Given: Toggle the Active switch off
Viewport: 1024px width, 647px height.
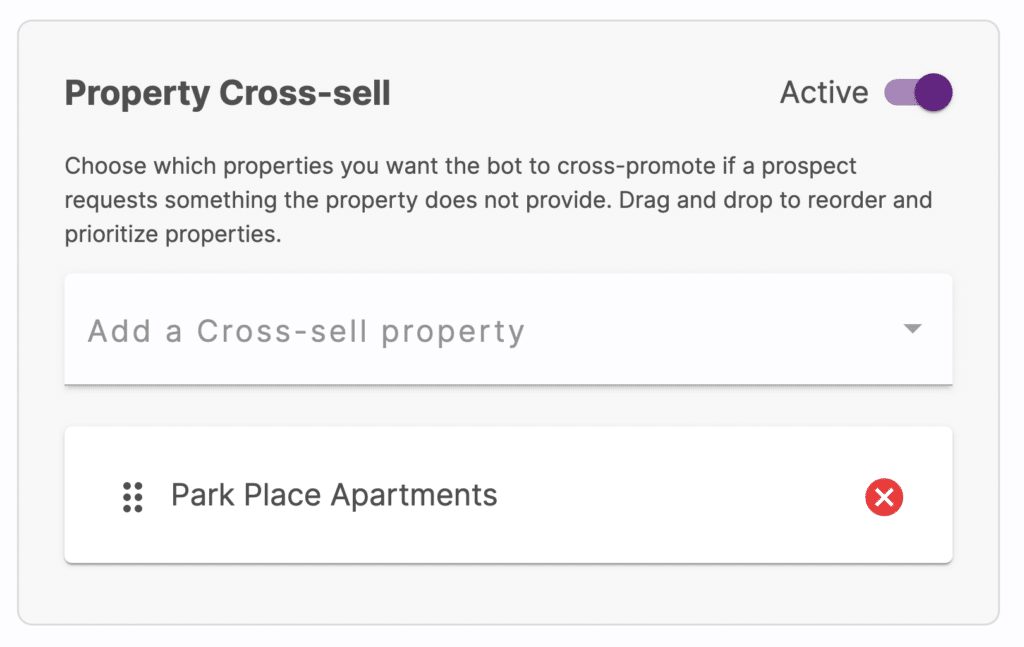Looking at the screenshot, I should [x=918, y=92].
